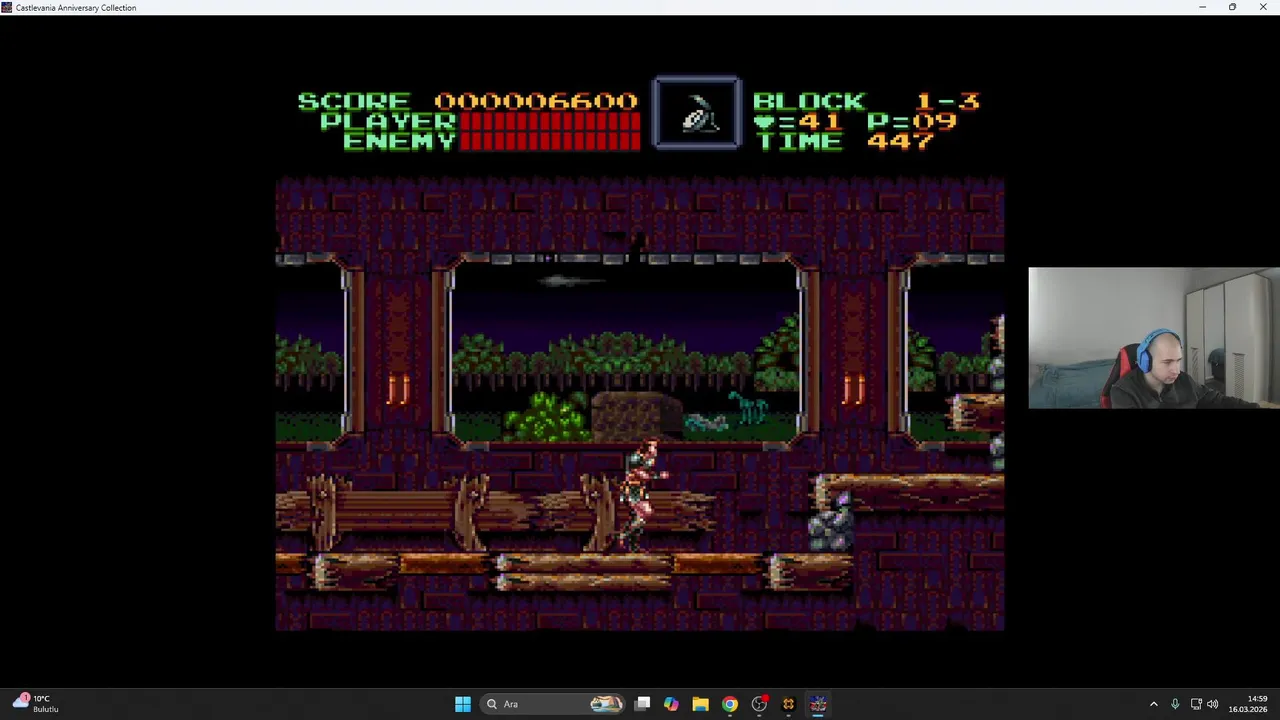Switch to OBS Studio in the taskbar
Viewport: 1280px width, 720px height.
(760, 704)
